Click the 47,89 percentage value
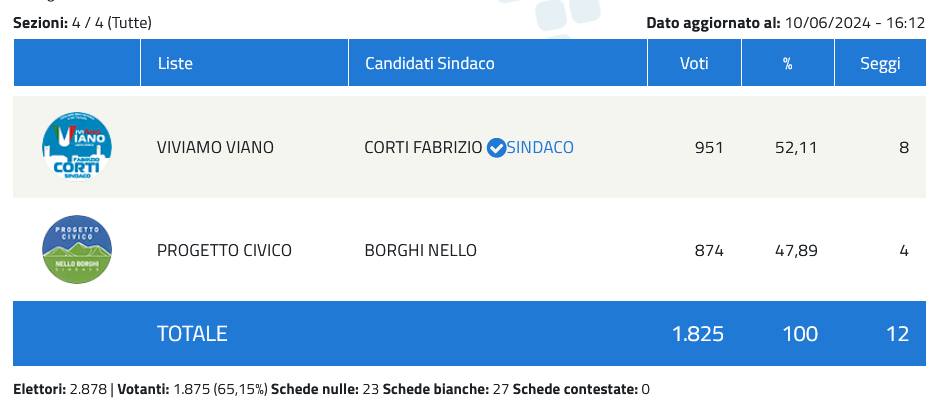 796,250
